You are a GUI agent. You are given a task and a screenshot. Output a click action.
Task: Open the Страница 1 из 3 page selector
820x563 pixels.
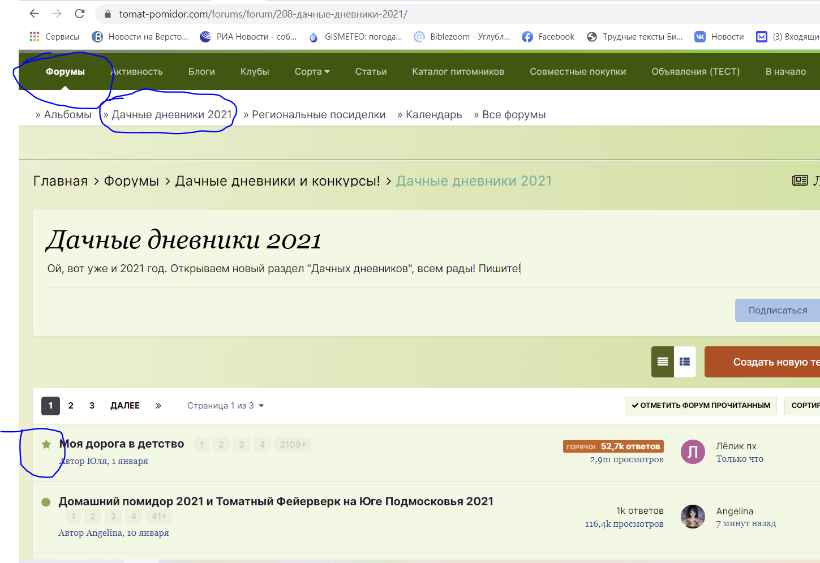pyautogui.click(x=225, y=406)
